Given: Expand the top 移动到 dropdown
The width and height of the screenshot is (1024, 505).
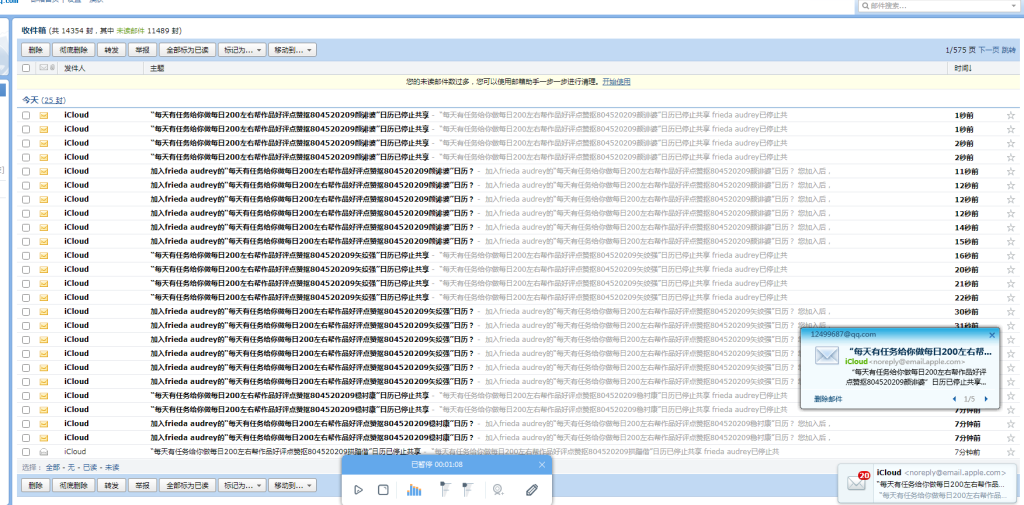Looking at the screenshot, I should (292, 49).
